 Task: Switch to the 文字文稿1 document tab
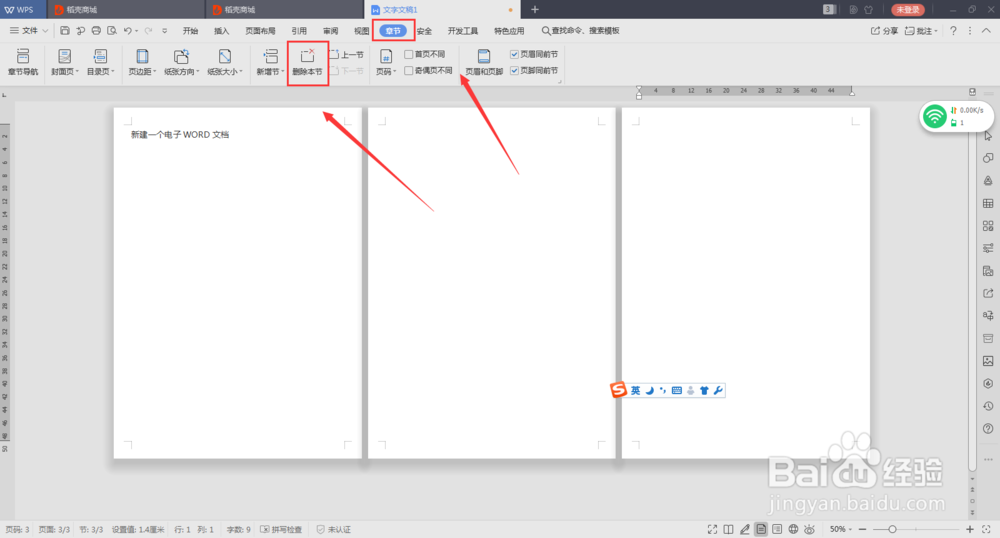point(440,10)
